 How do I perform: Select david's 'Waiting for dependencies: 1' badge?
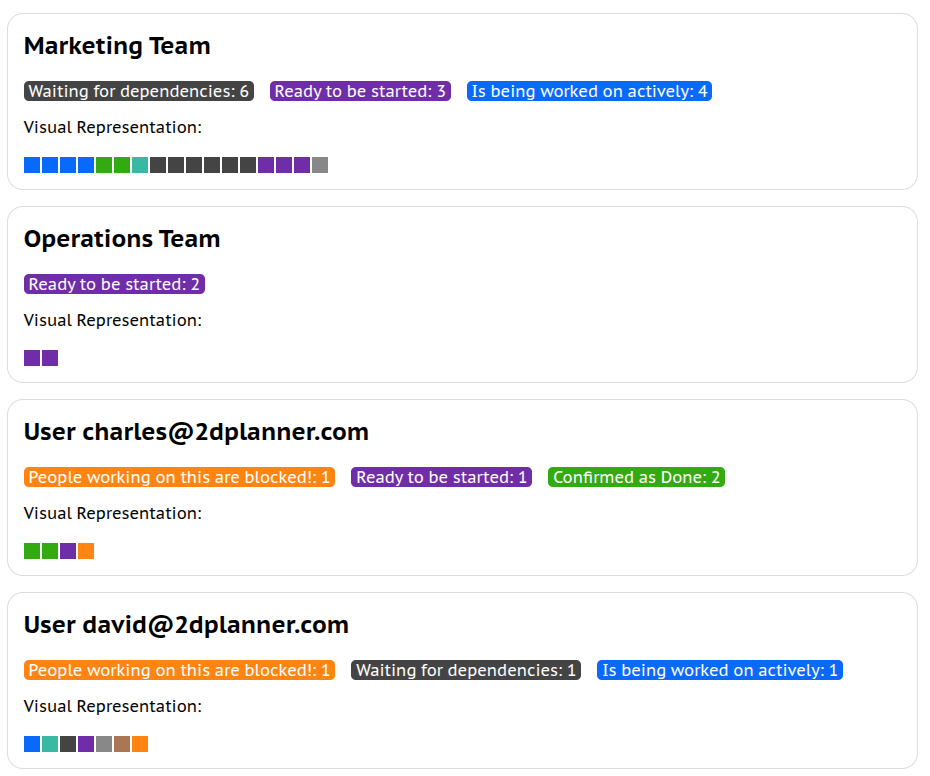(466, 671)
